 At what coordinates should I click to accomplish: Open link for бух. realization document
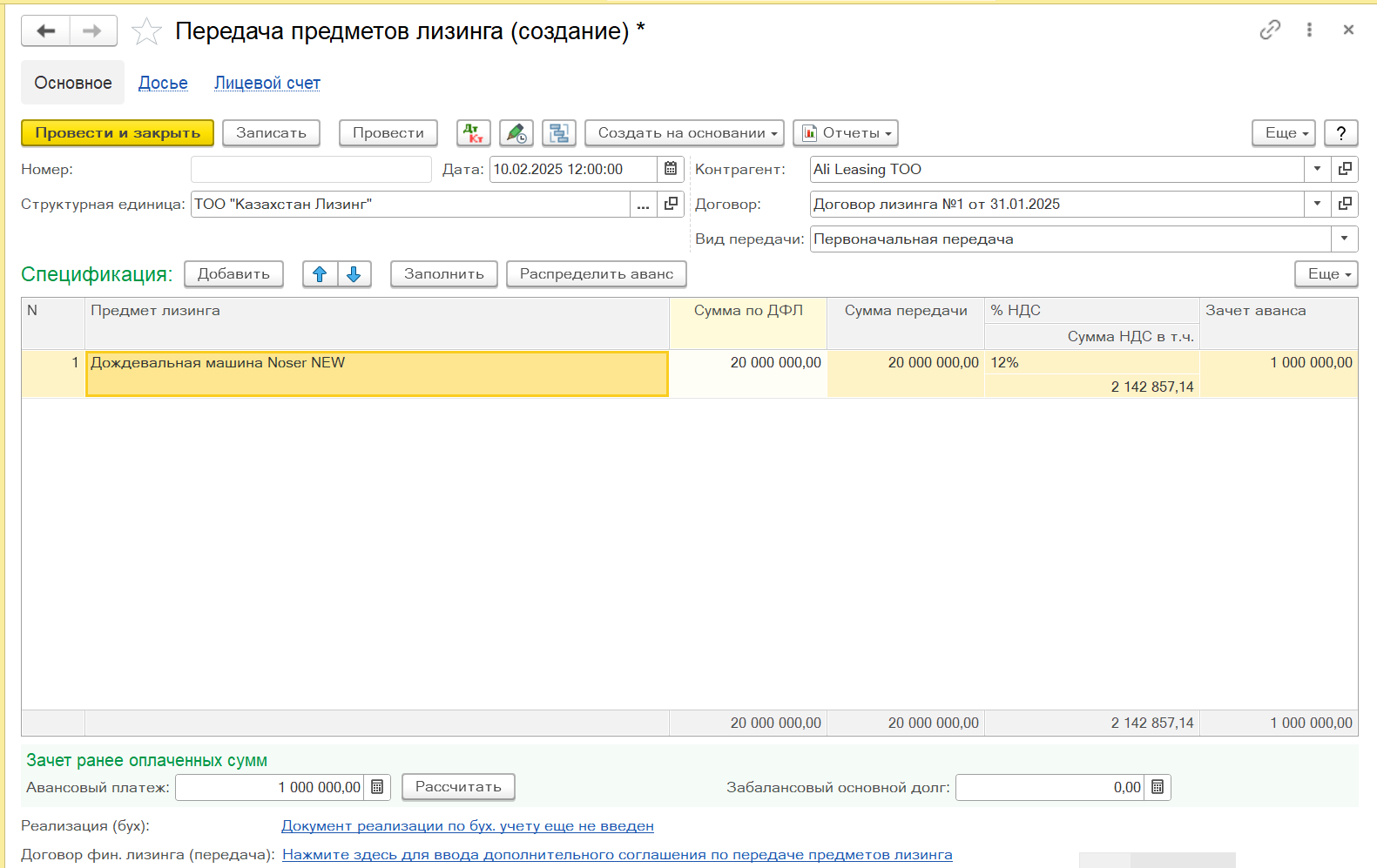(468, 826)
